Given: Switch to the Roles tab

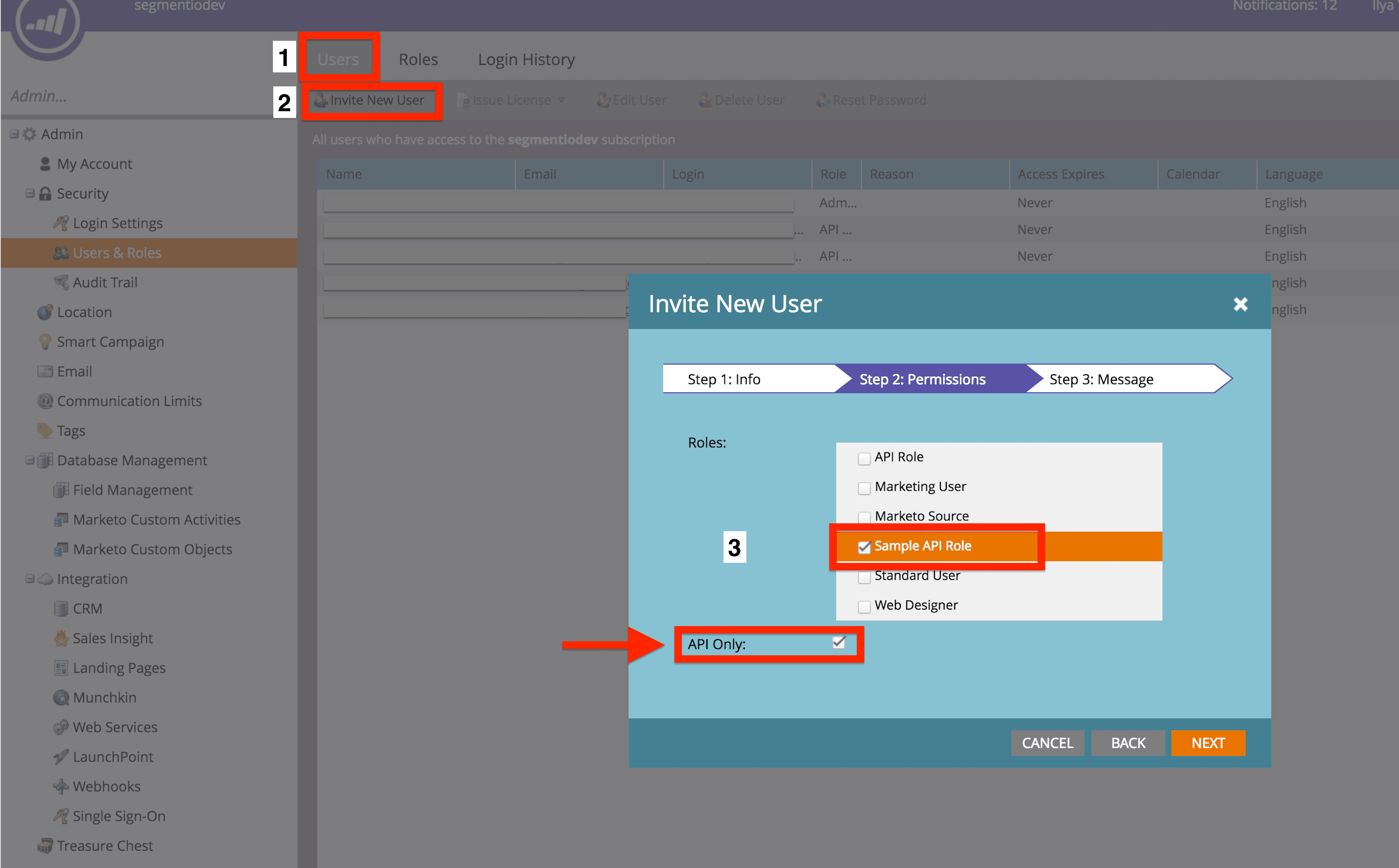Looking at the screenshot, I should (418, 58).
